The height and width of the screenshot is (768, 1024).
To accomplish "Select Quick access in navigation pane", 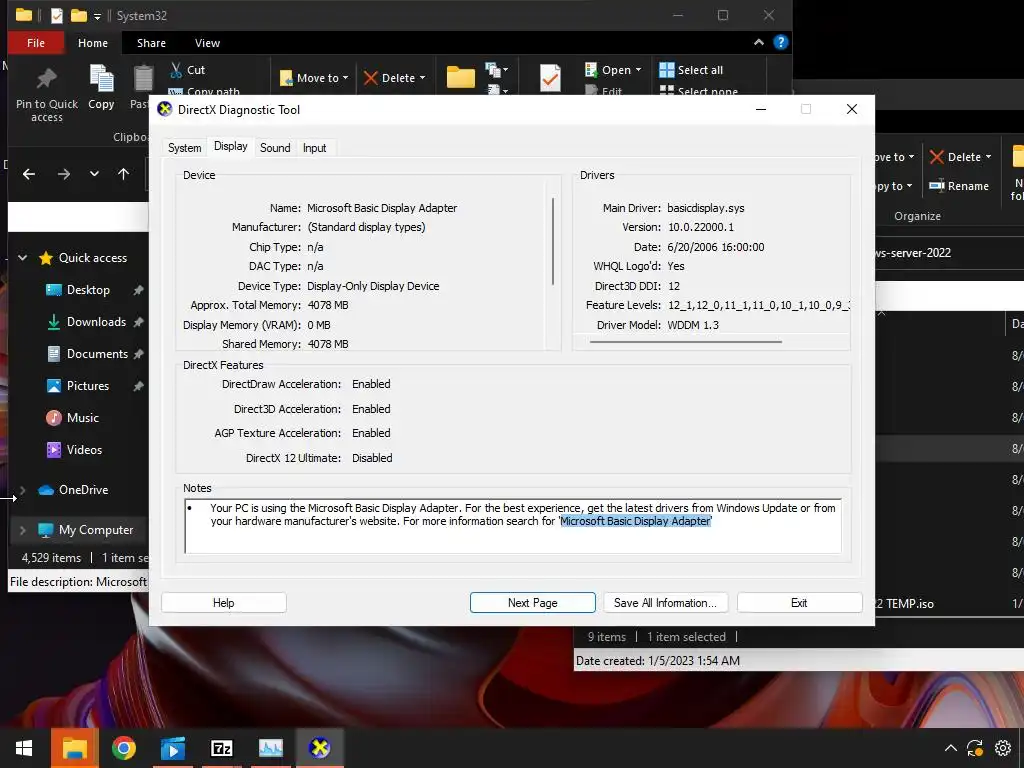I will tap(93, 258).
